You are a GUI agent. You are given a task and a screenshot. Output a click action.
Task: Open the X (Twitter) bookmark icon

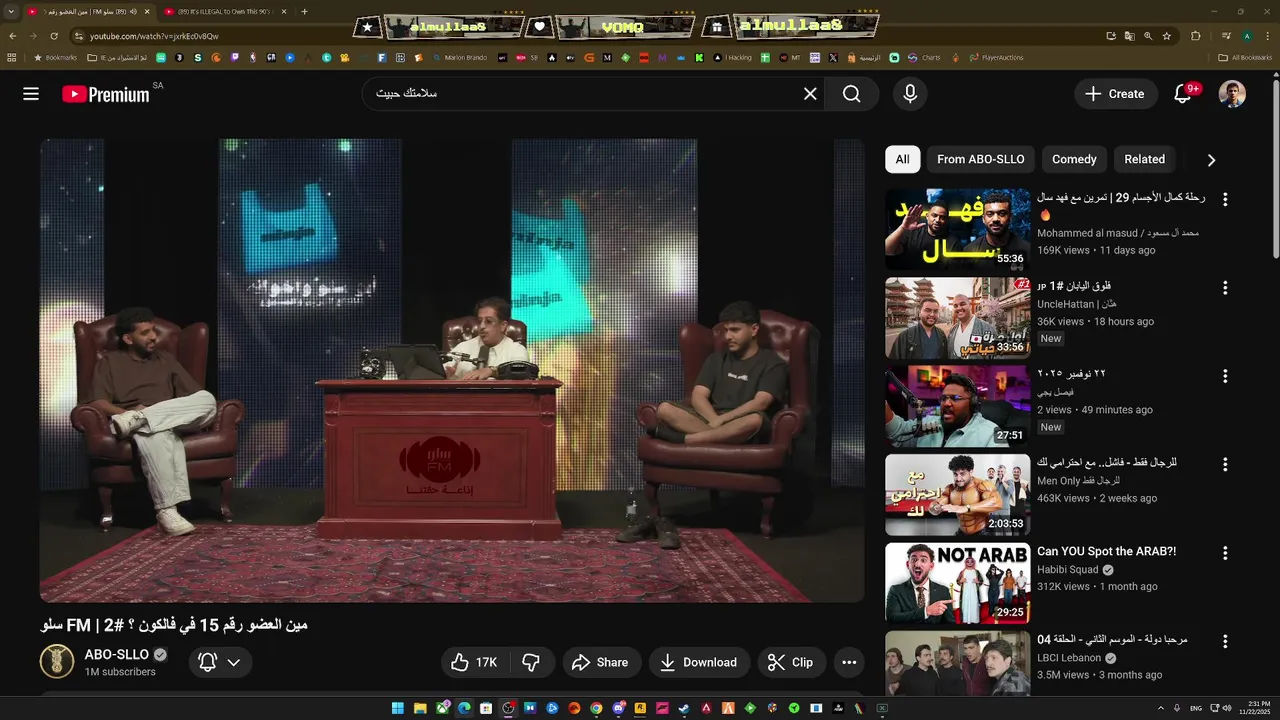click(x=833, y=57)
